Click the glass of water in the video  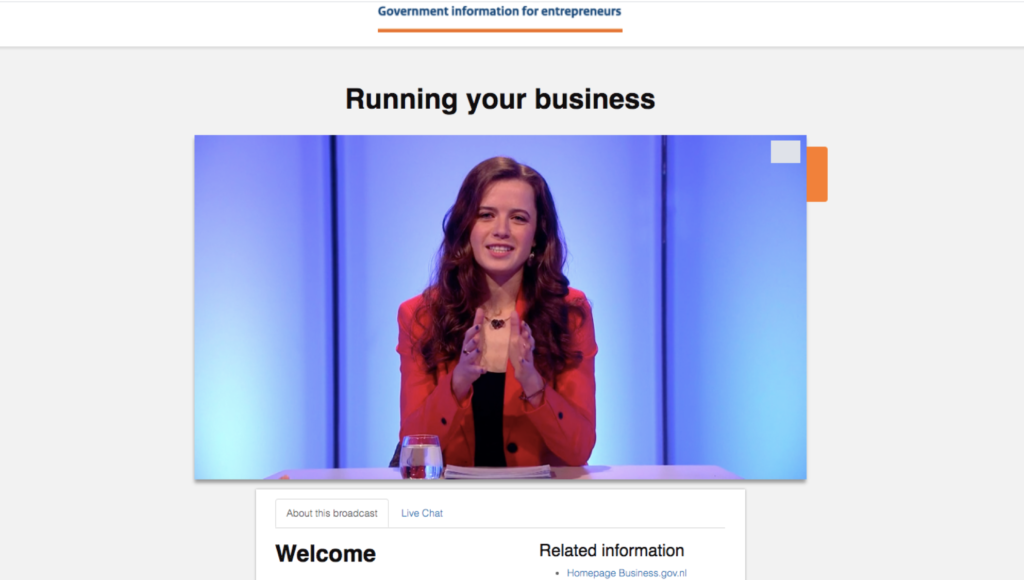(x=420, y=457)
